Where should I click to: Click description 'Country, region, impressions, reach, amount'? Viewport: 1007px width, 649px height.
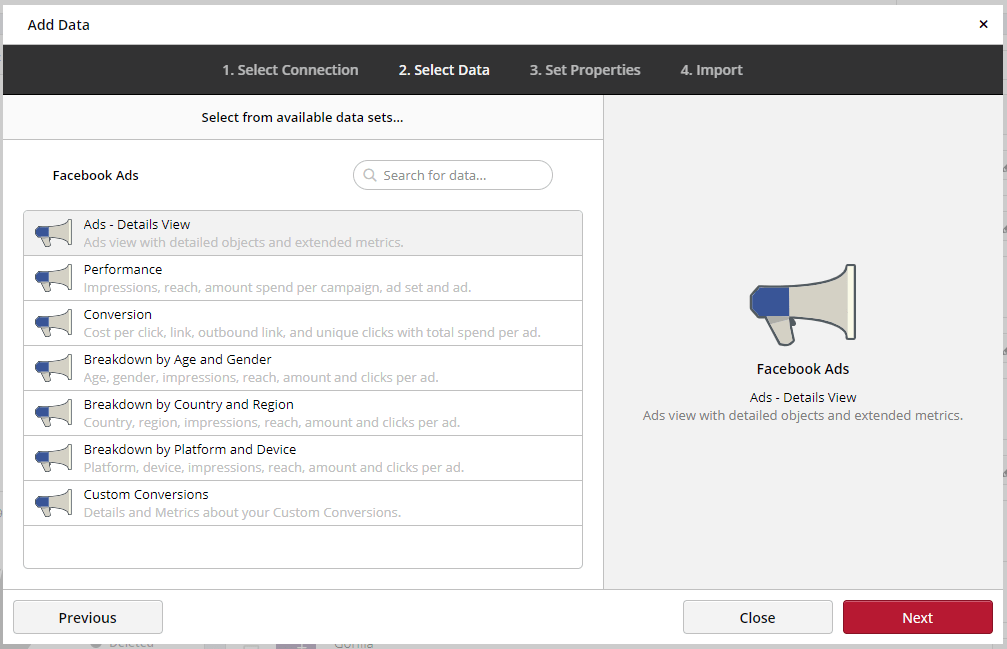[x=272, y=422]
